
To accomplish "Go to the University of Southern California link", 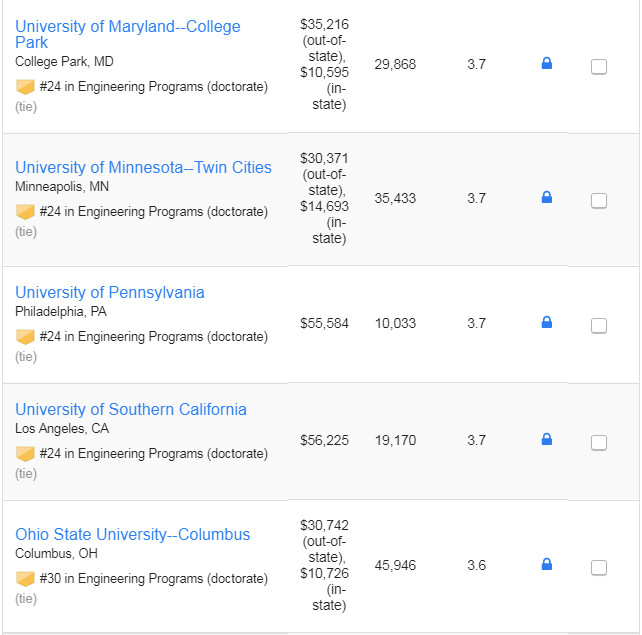I will pos(131,409).
